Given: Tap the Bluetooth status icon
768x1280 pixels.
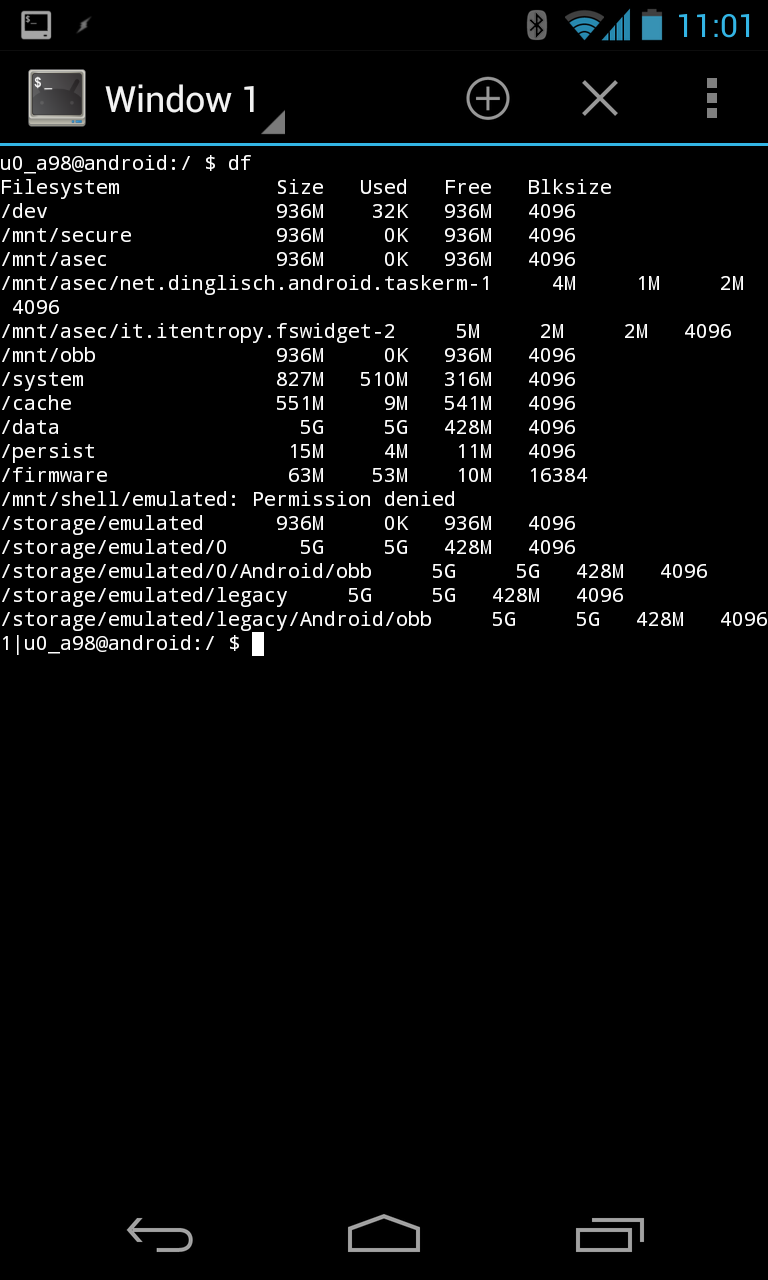Looking at the screenshot, I should click(537, 24).
